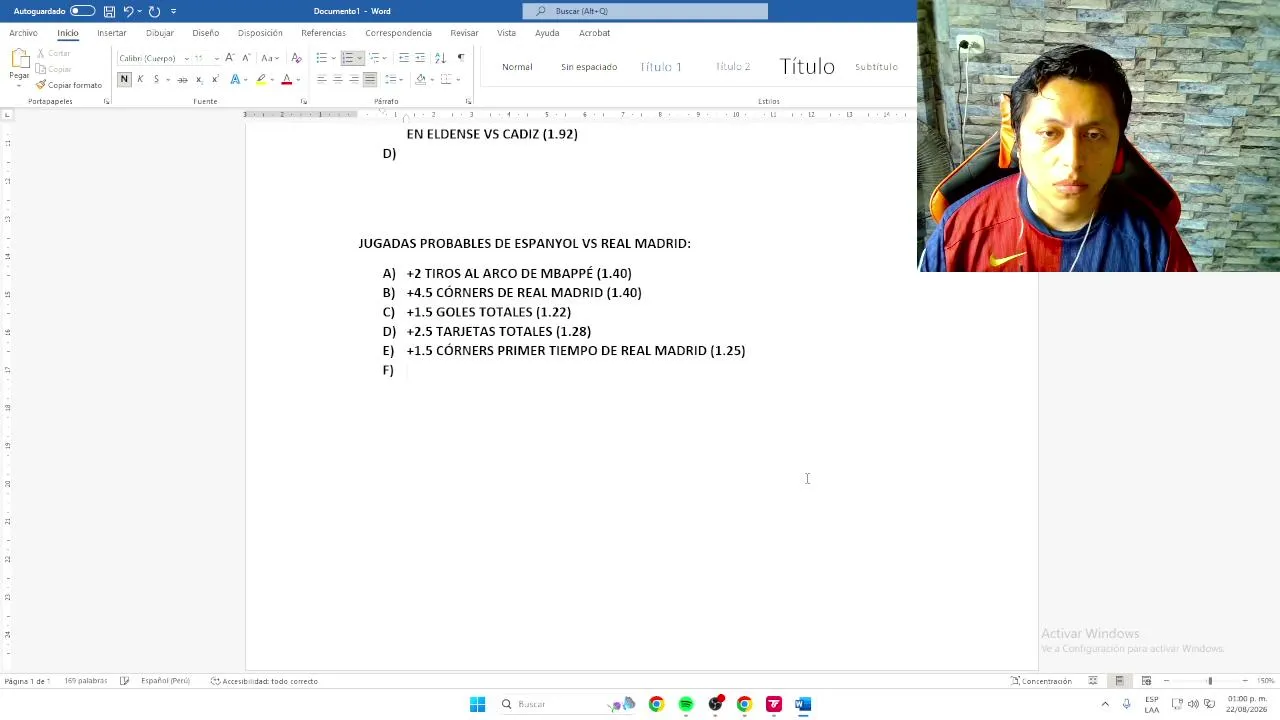Increase the paragraph indent

tap(420, 58)
